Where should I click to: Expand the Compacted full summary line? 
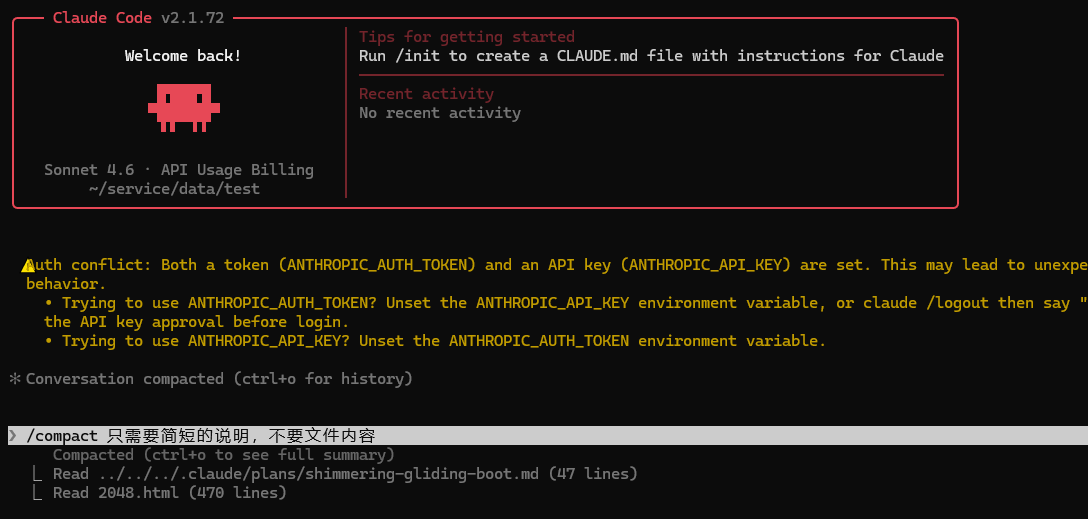223,455
